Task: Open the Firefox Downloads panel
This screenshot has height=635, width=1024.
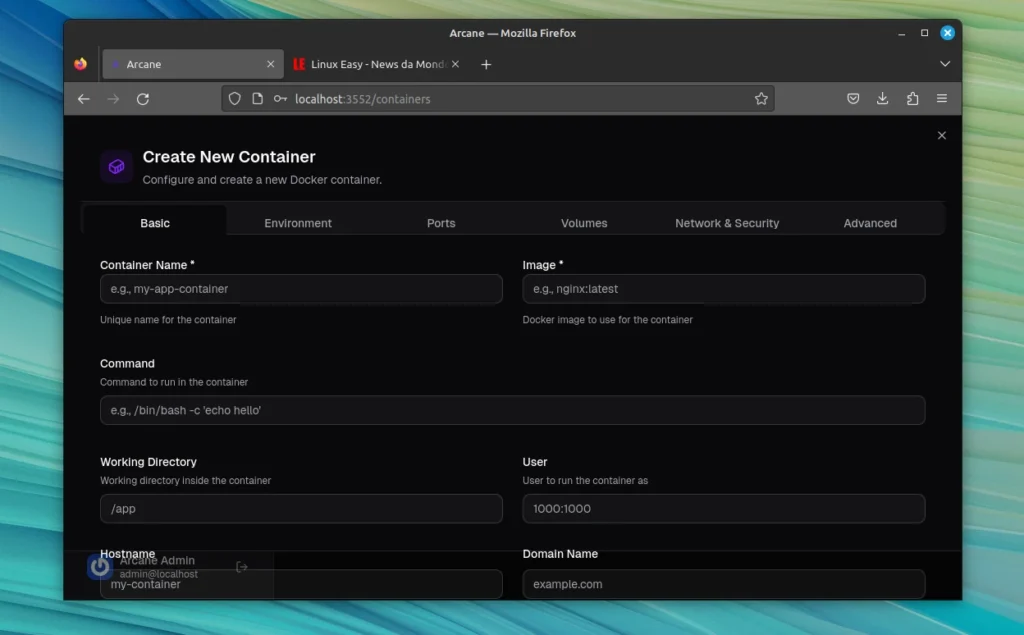Action: [882, 99]
